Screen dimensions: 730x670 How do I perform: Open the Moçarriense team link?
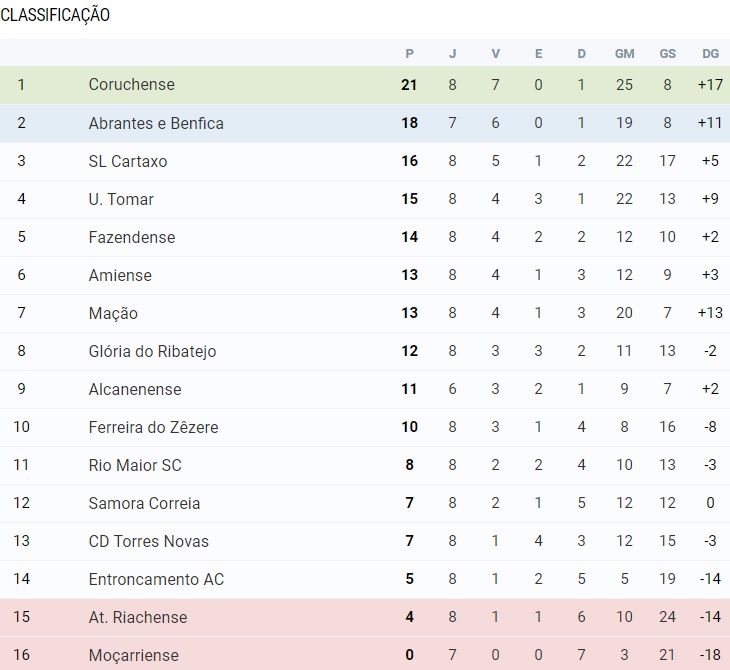coord(133,655)
